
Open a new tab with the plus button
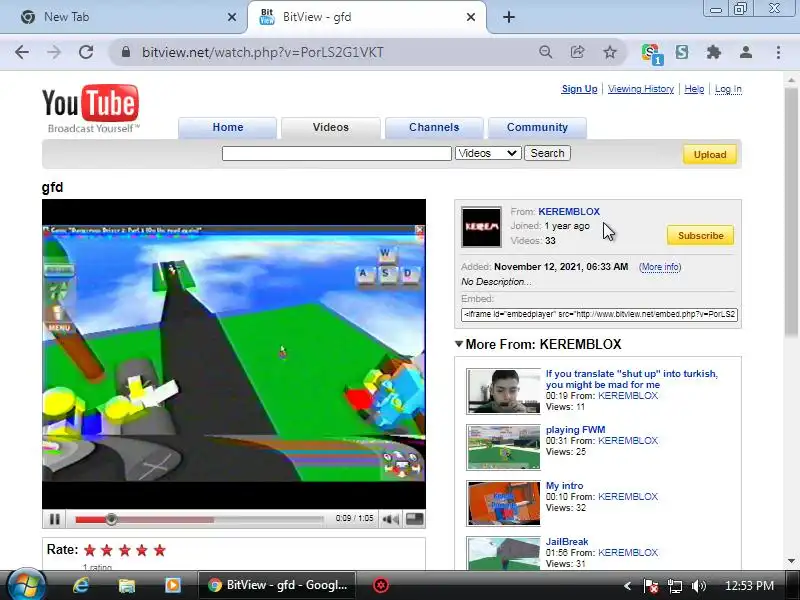[x=509, y=17]
